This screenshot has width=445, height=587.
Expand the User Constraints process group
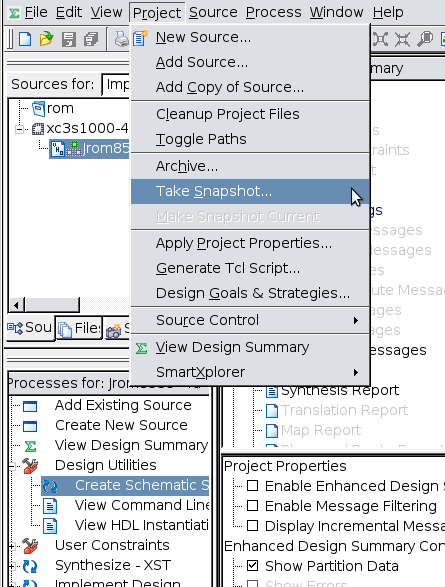pos(12,546)
